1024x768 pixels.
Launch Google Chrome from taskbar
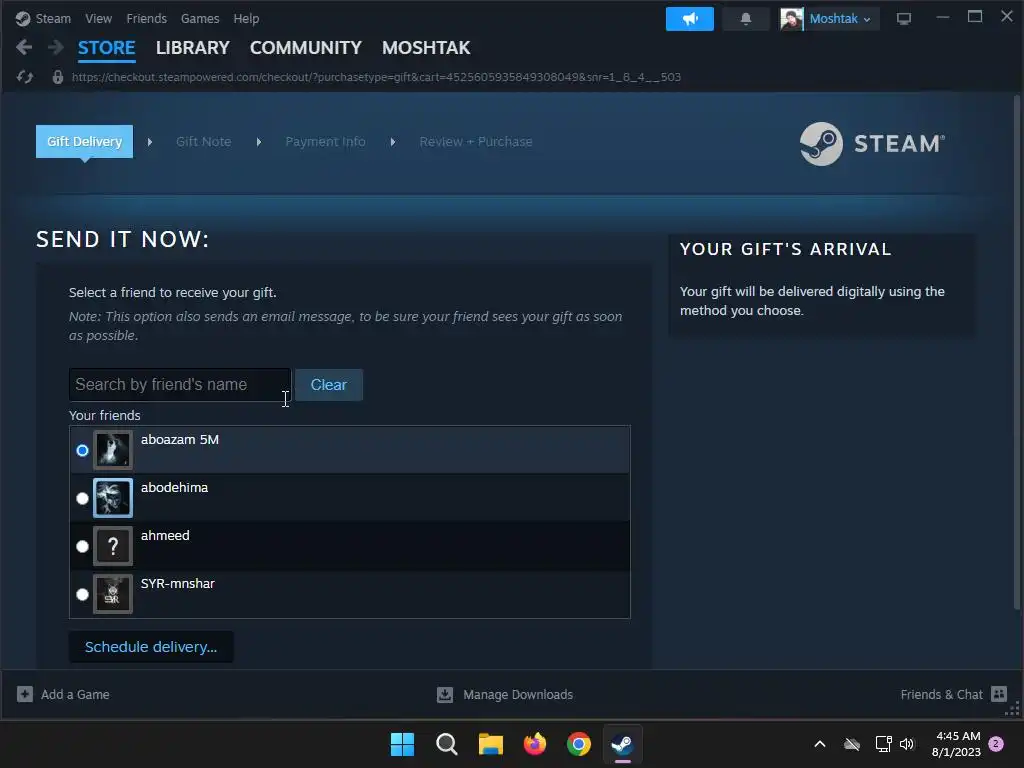[x=579, y=744]
